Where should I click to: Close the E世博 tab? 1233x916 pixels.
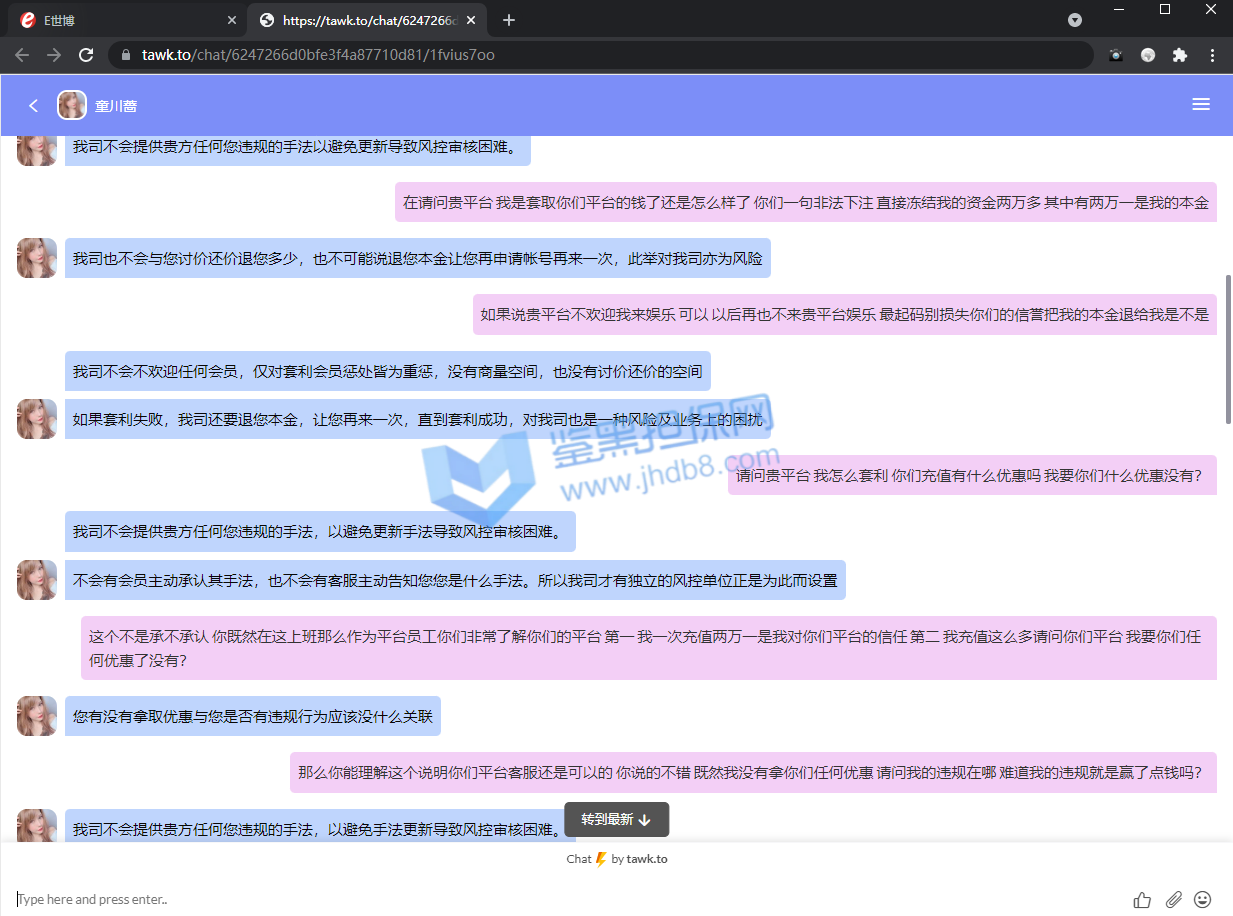point(232,20)
